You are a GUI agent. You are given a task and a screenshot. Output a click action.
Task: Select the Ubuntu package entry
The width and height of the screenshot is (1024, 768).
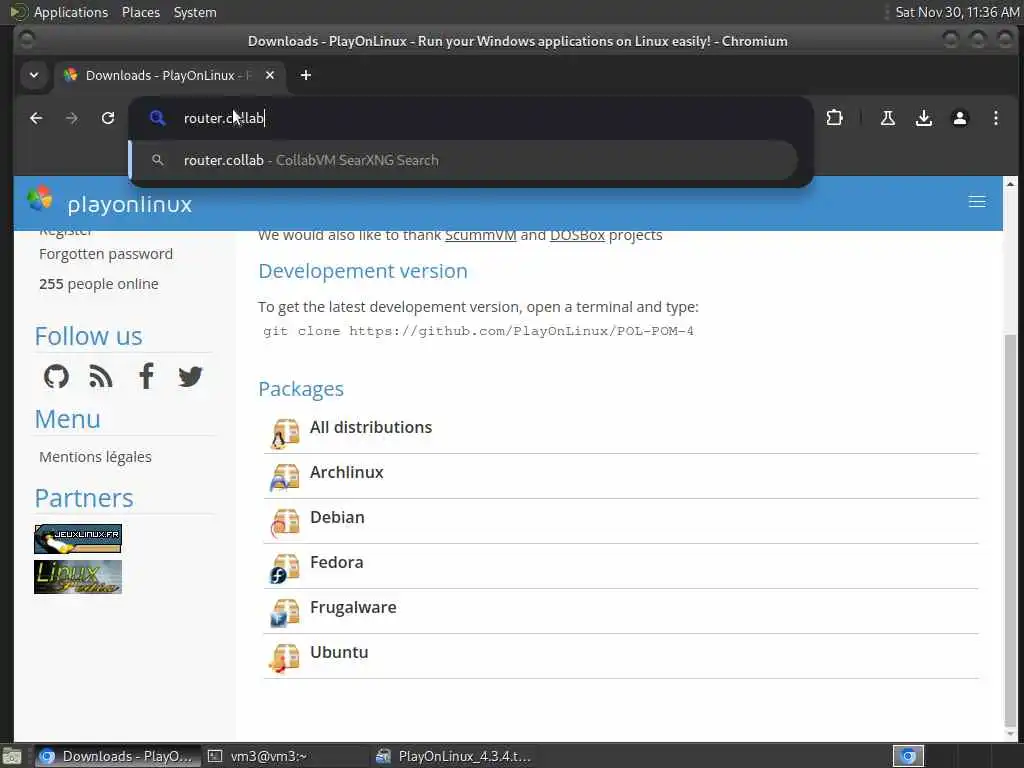pyautogui.click(x=339, y=652)
